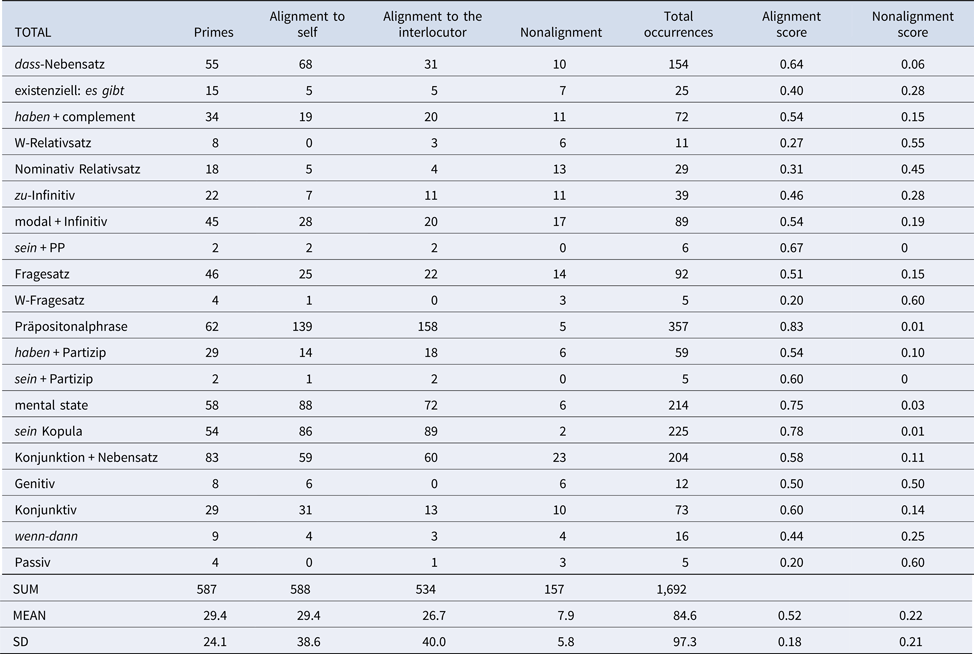This screenshot has width=974, height=654.
Task: Click the Total occurrences column header
Action: point(678,24)
